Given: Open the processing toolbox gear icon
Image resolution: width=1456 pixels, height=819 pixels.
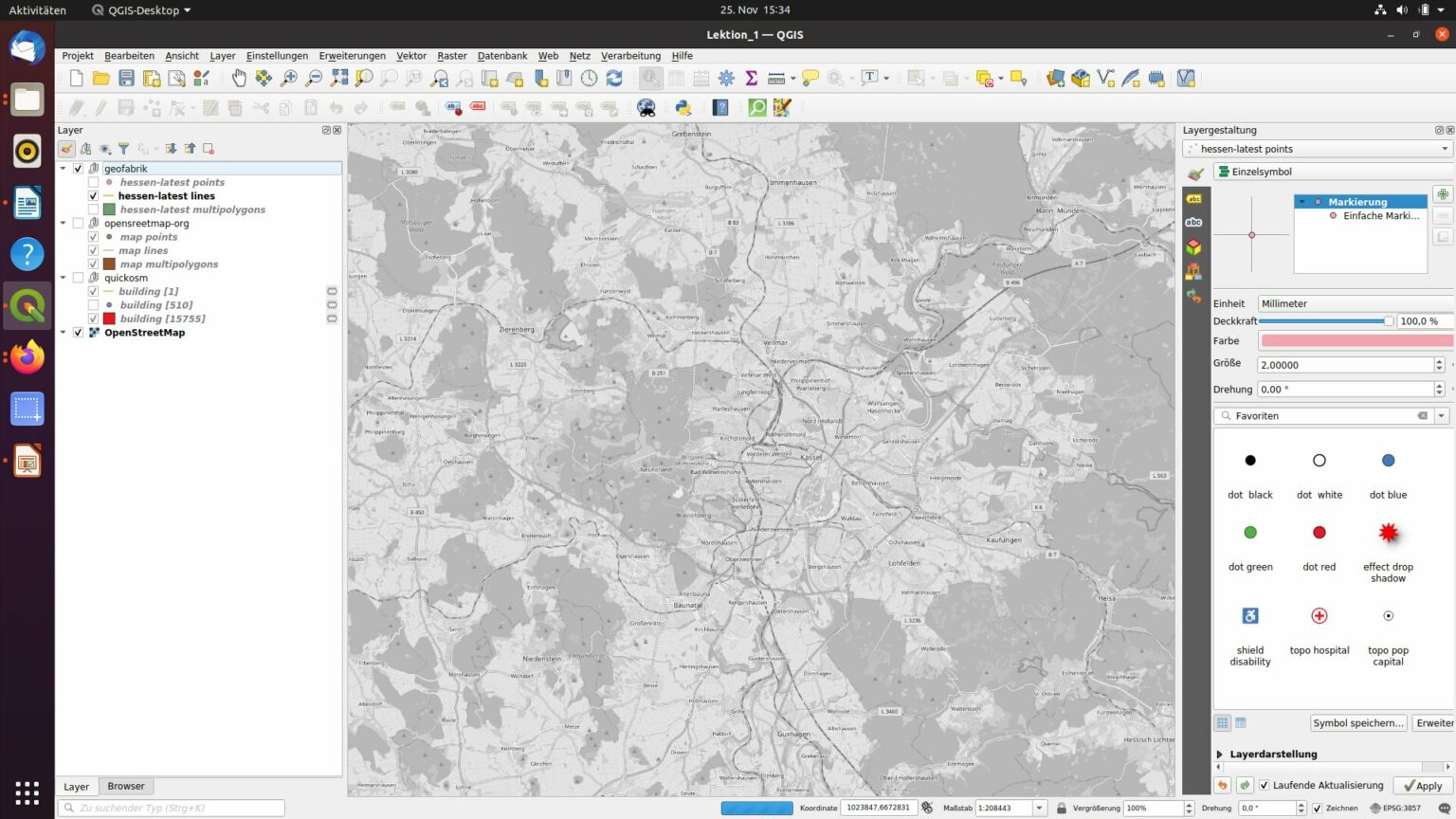Looking at the screenshot, I should pos(726,79).
